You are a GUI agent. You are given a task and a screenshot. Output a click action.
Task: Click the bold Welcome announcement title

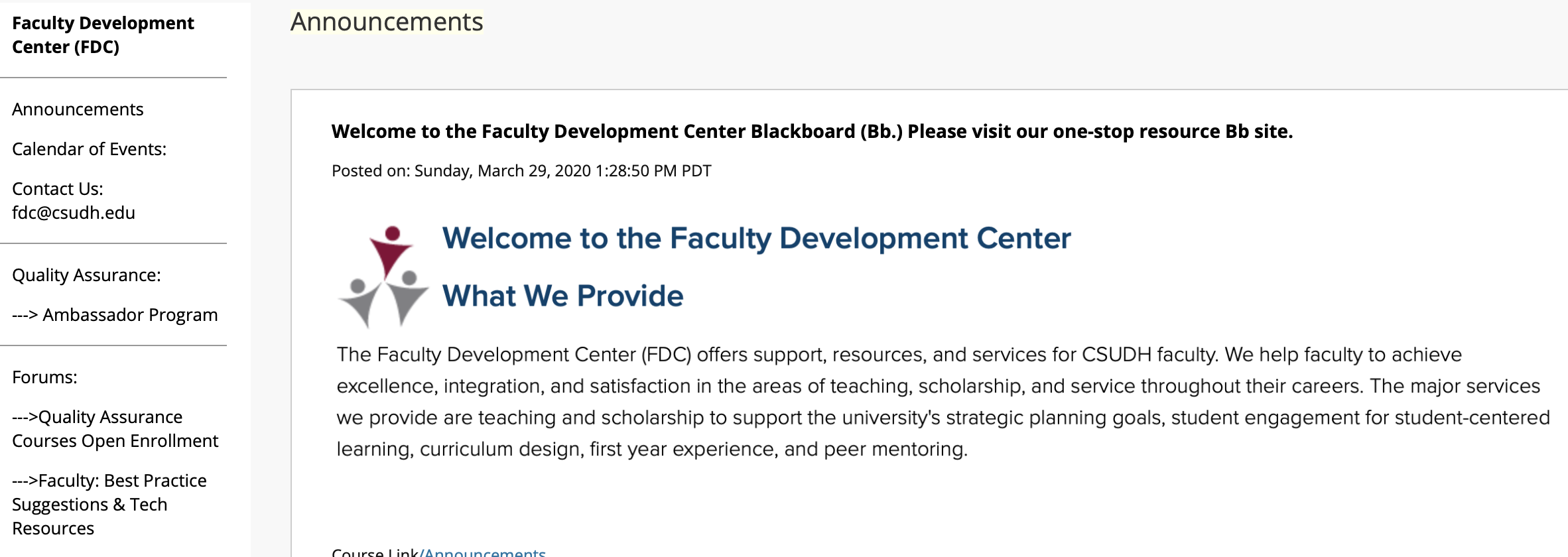click(x=812, y=131)
